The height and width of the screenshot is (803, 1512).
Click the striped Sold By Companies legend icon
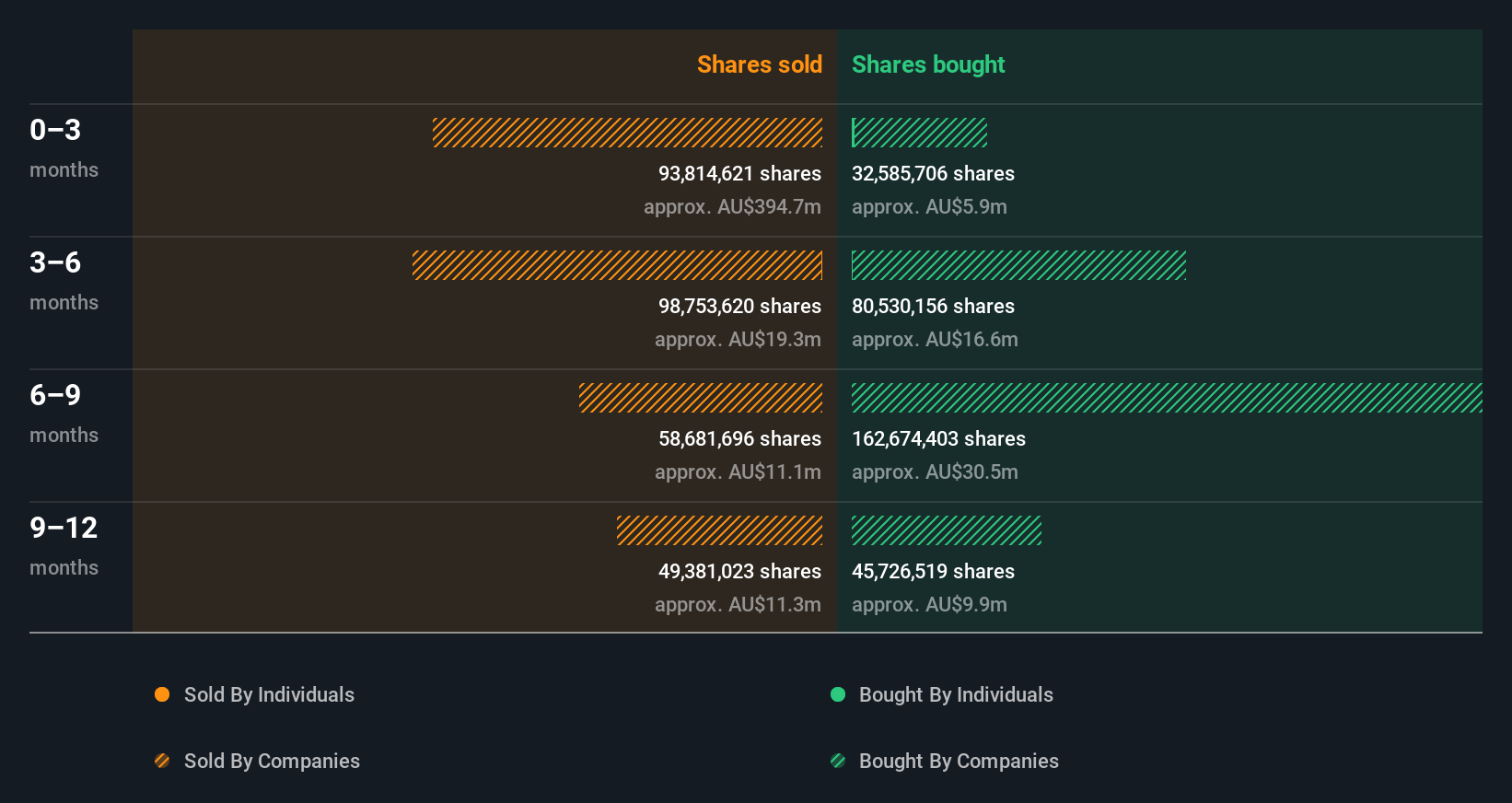162,761
